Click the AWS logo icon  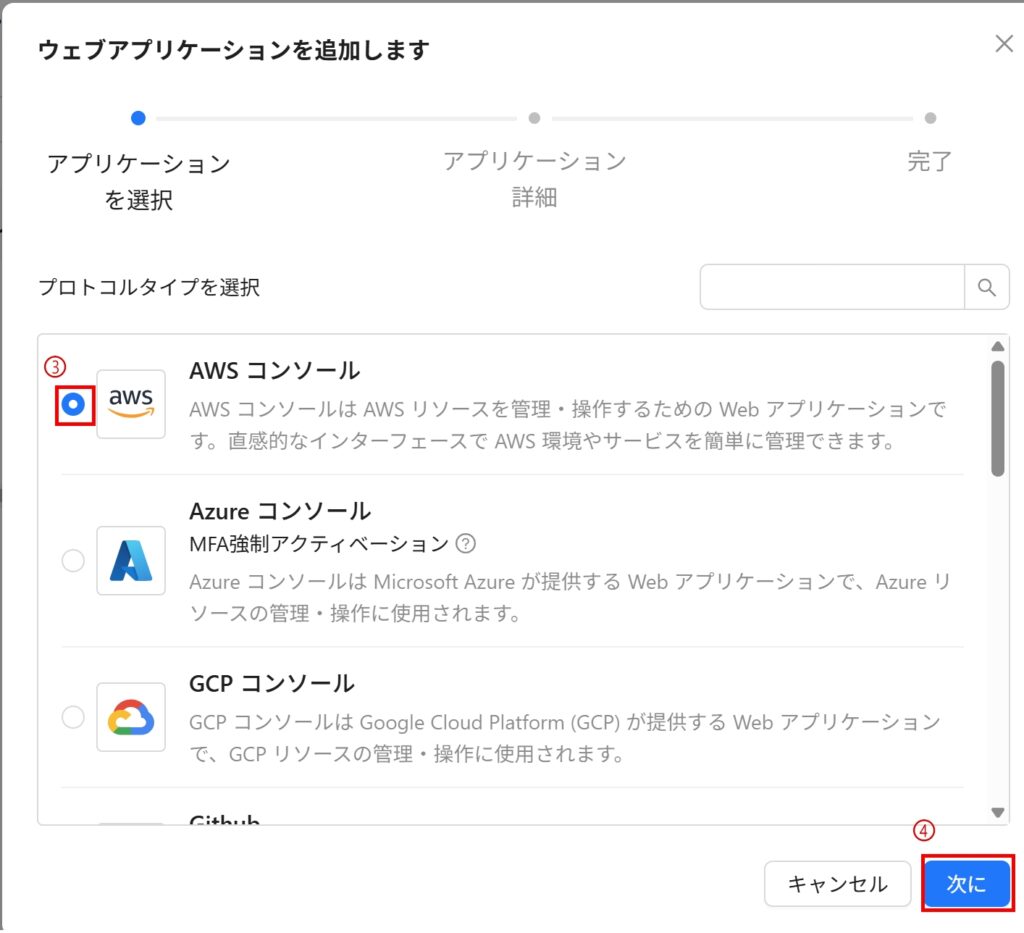pyautogui.click(x=131, y=404)
